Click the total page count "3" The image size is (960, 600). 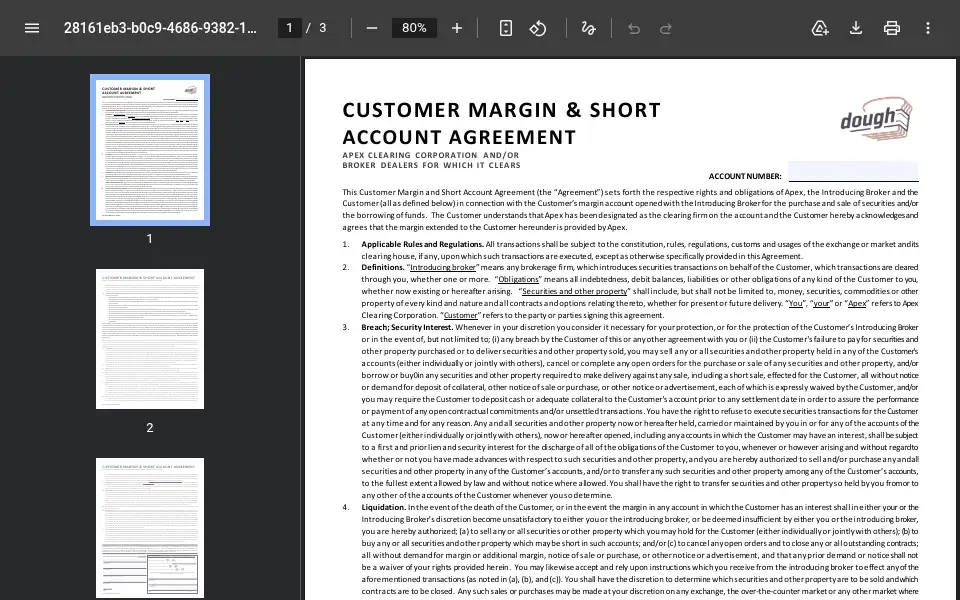[x=323, y=28]
